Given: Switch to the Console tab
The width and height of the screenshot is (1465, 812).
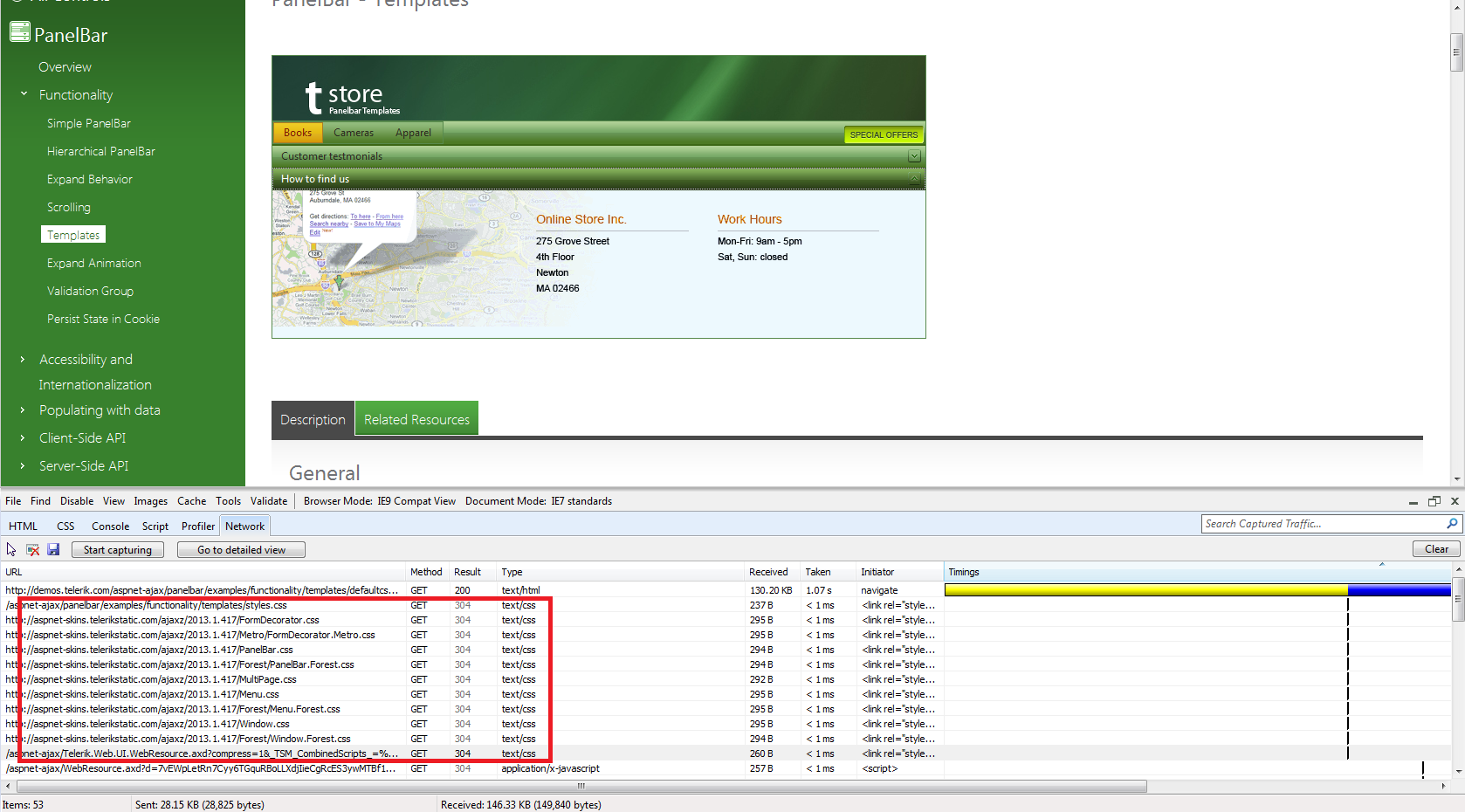Looking at the screenshot, I should pos(111,526).
